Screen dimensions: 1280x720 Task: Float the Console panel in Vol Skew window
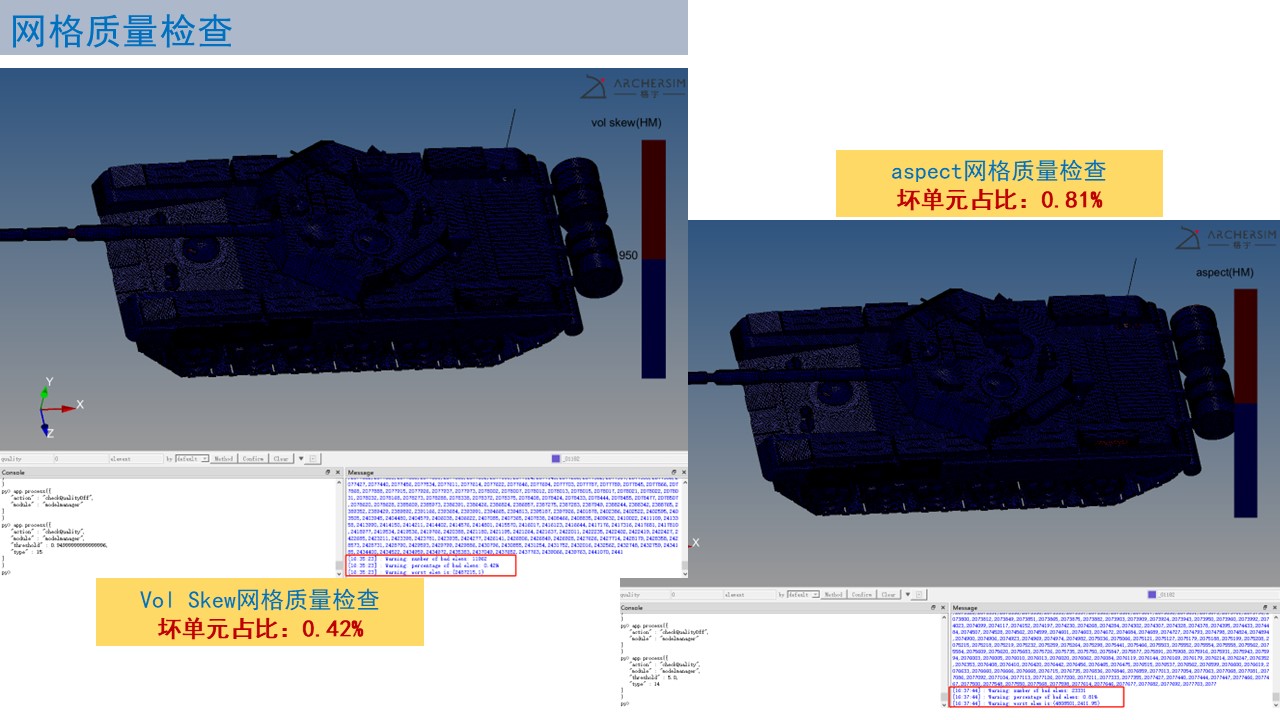click(x=329, y=472)
